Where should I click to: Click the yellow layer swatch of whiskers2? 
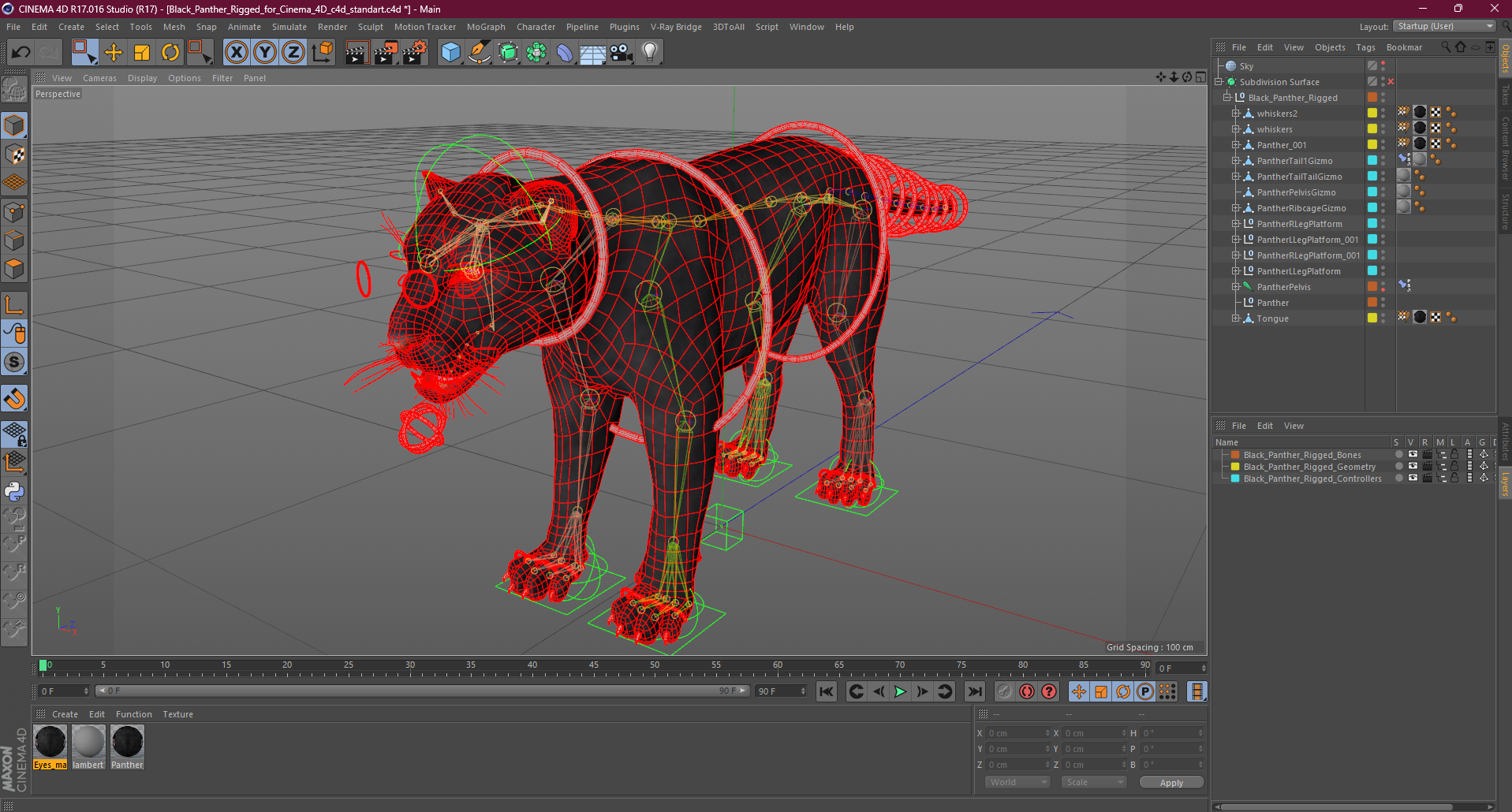click(x=1372, y=114)
